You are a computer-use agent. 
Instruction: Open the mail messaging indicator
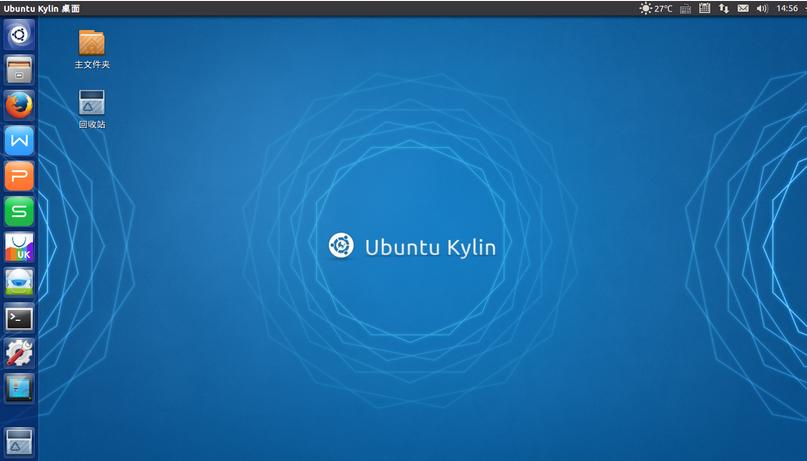coord(743,8)
